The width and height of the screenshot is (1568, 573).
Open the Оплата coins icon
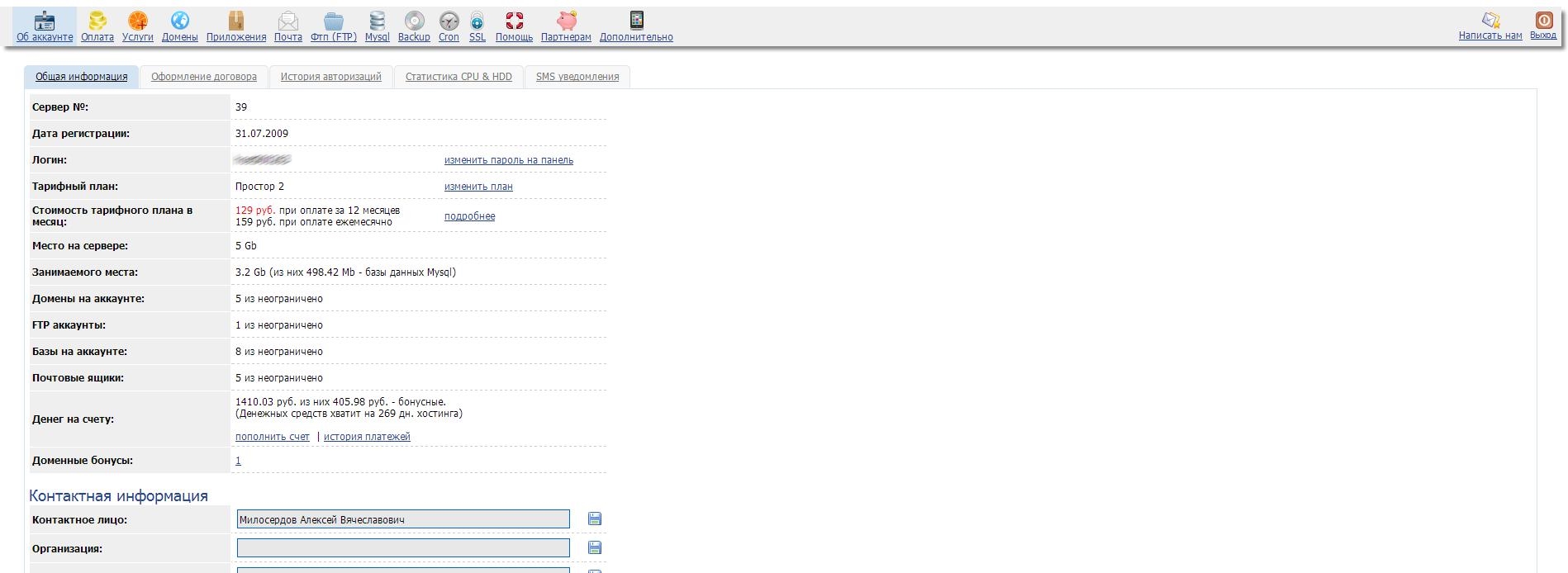(97, 20)
